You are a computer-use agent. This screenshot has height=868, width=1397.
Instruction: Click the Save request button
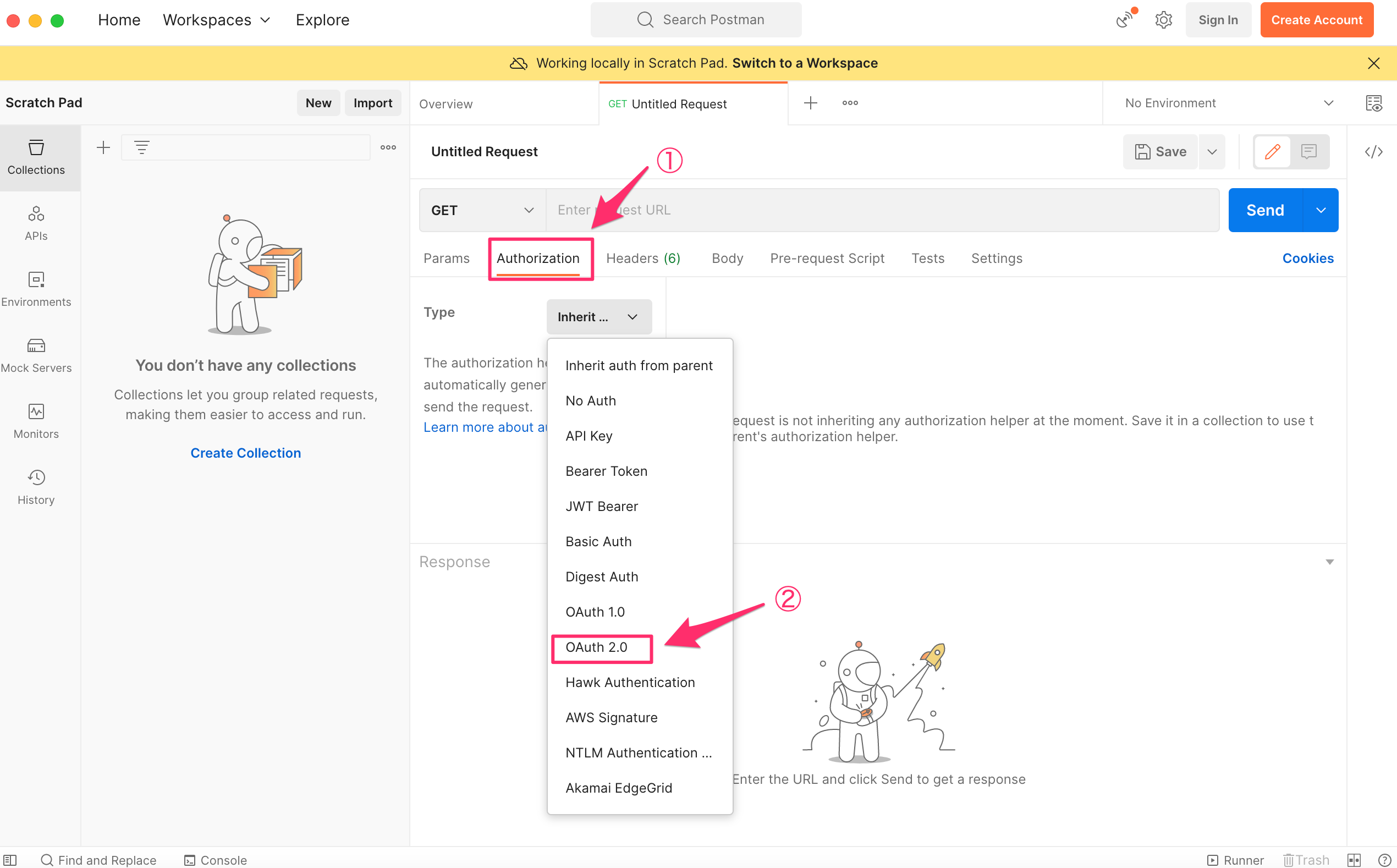click(1160, 152)
